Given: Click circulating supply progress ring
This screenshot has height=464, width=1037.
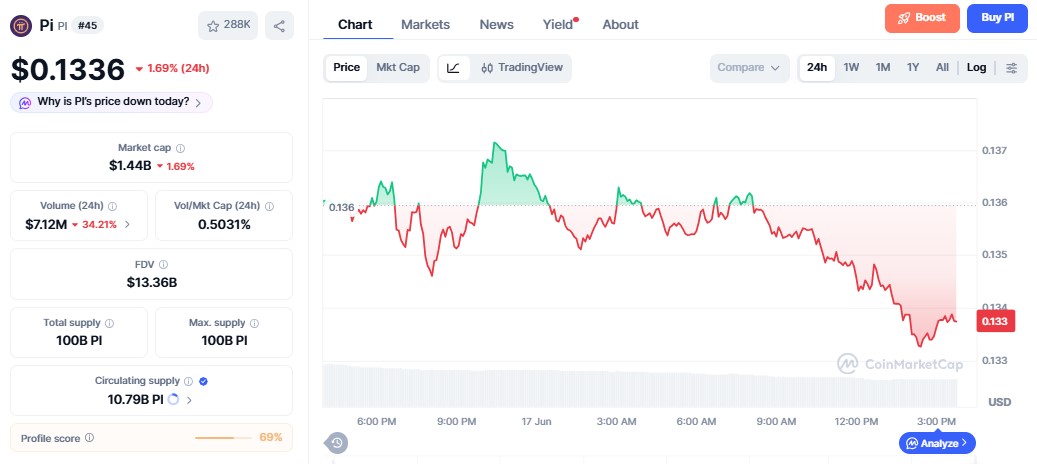Looking at the screenshot, I should coord(174,399).
